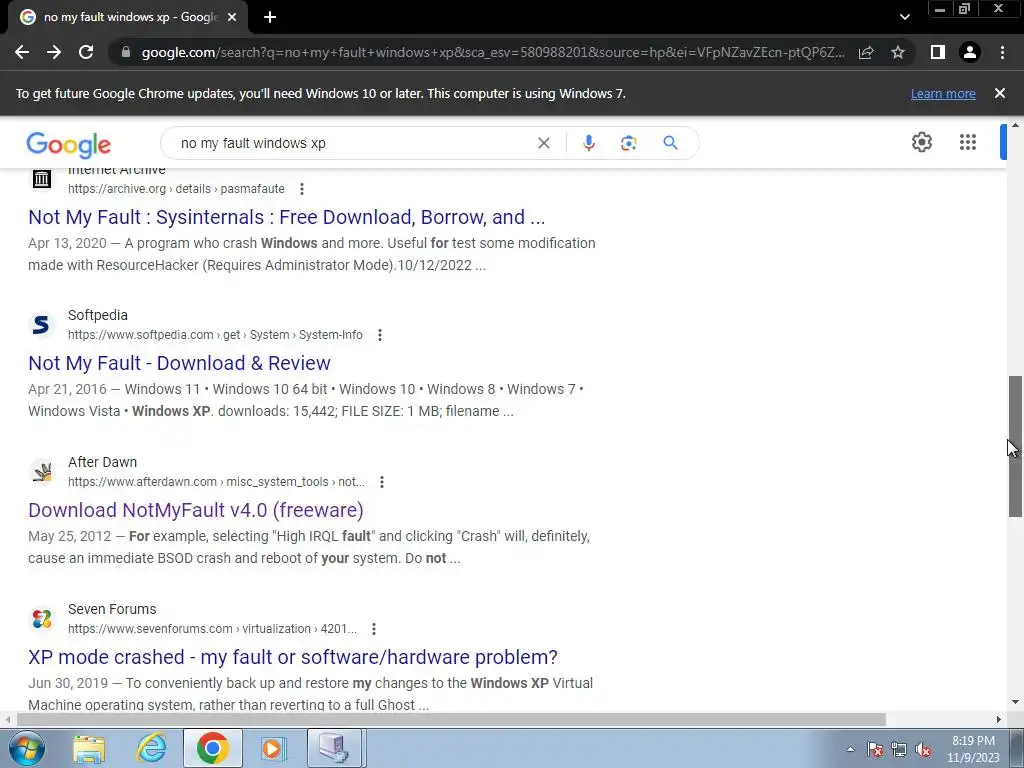Open Chrome profile menu
The image size is (1024, 768).
[x=970, y=52]
